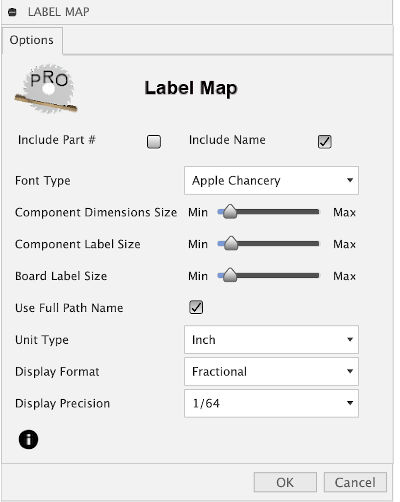Image resolution: width=400 pixels, height=502 pixels.
Task: Click the Component Dimensions Size slider handle
Action: click(230, 212)
